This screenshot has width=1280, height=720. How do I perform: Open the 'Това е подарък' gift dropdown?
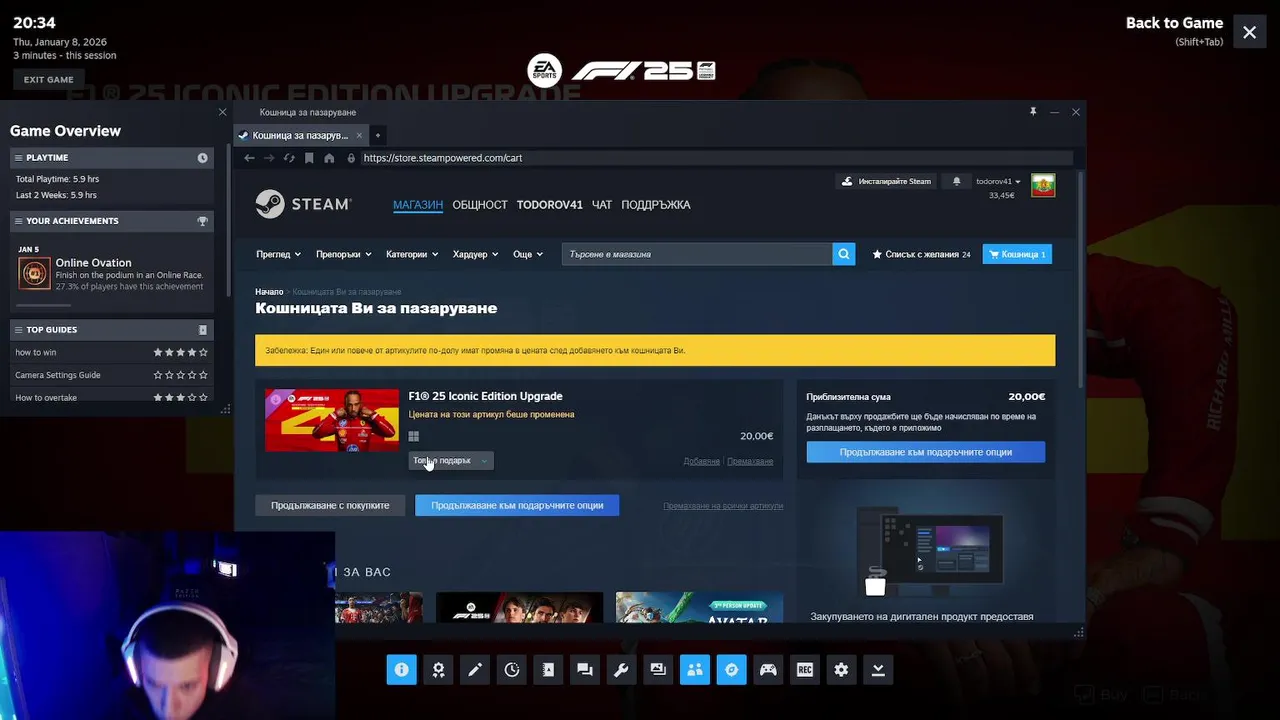[451, 460]
